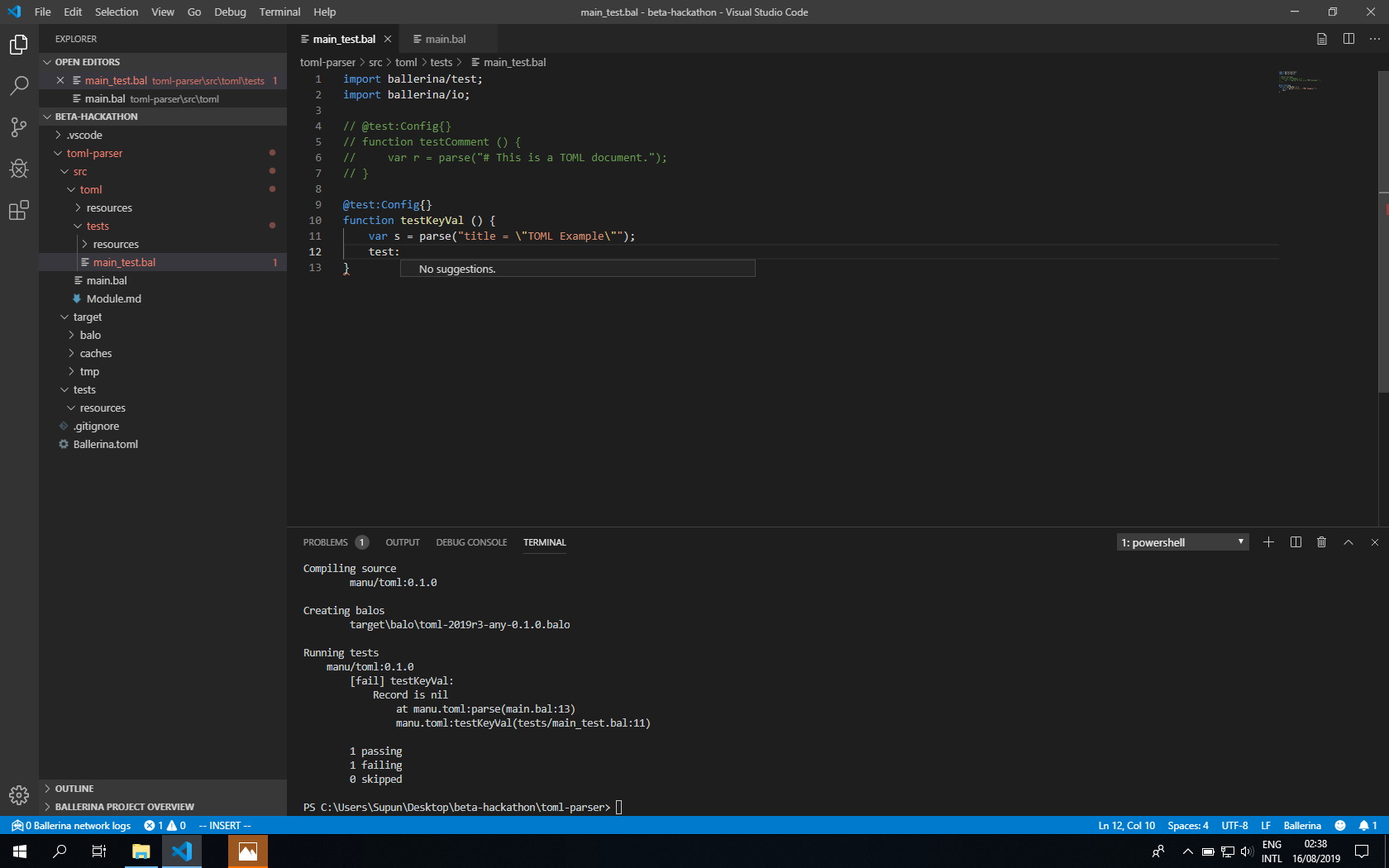Click the show source document icon in editor toolbar
The height and width of the screenshot is (868, 1389).
1322,39
